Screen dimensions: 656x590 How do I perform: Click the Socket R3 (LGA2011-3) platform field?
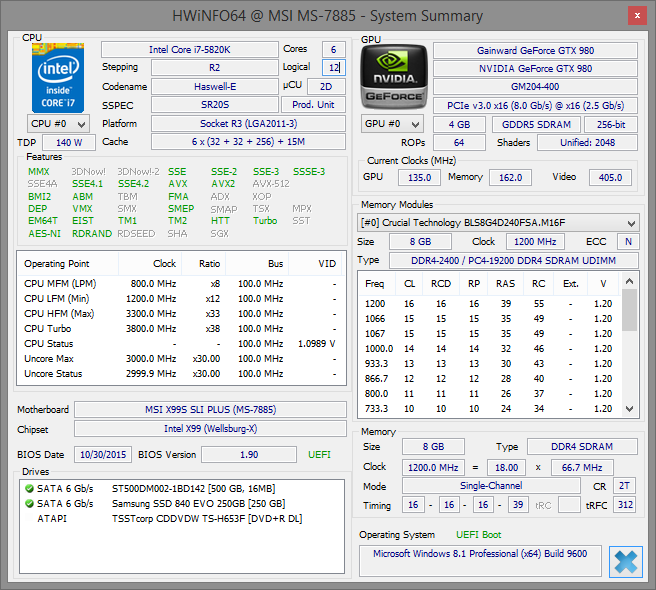[x=249, y=124]
